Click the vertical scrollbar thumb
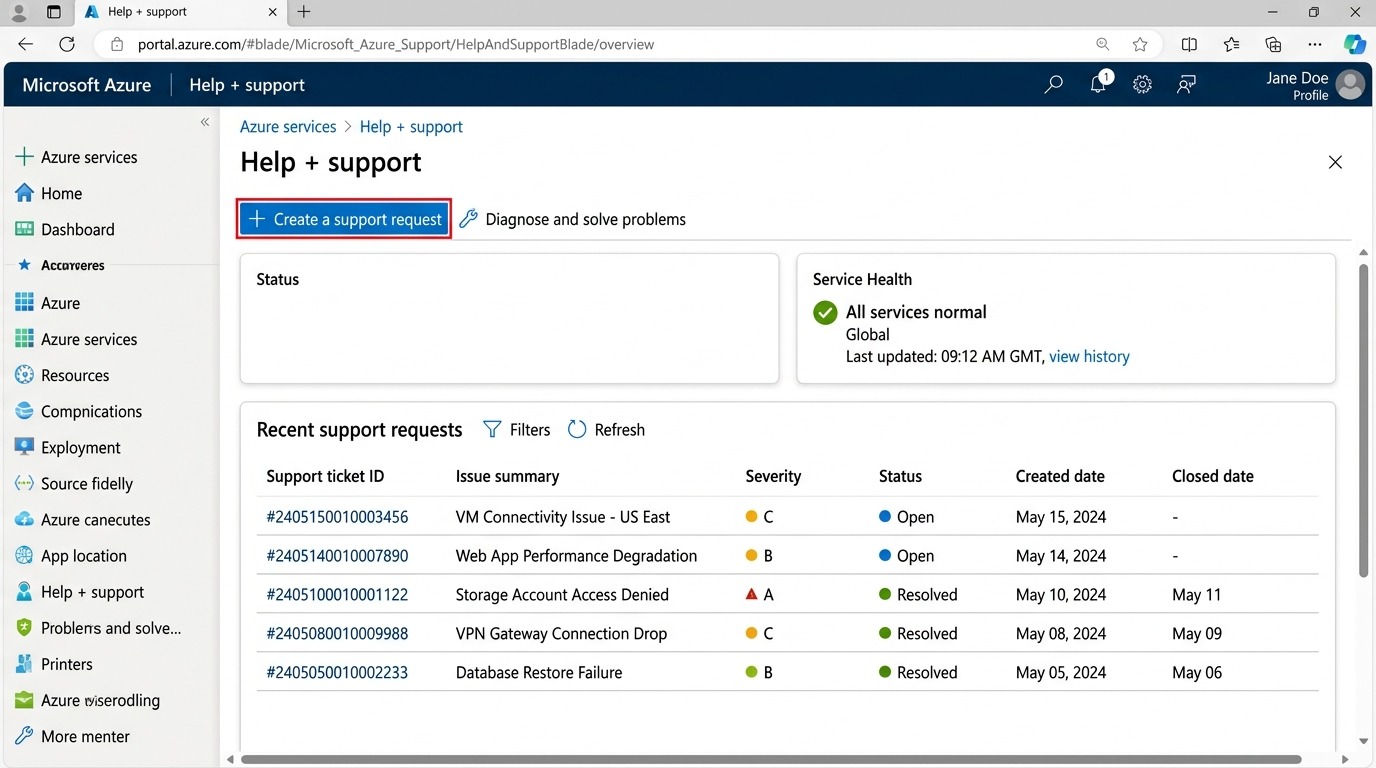The height and width of the screenshot is (768, 1376). [1363, 421]
